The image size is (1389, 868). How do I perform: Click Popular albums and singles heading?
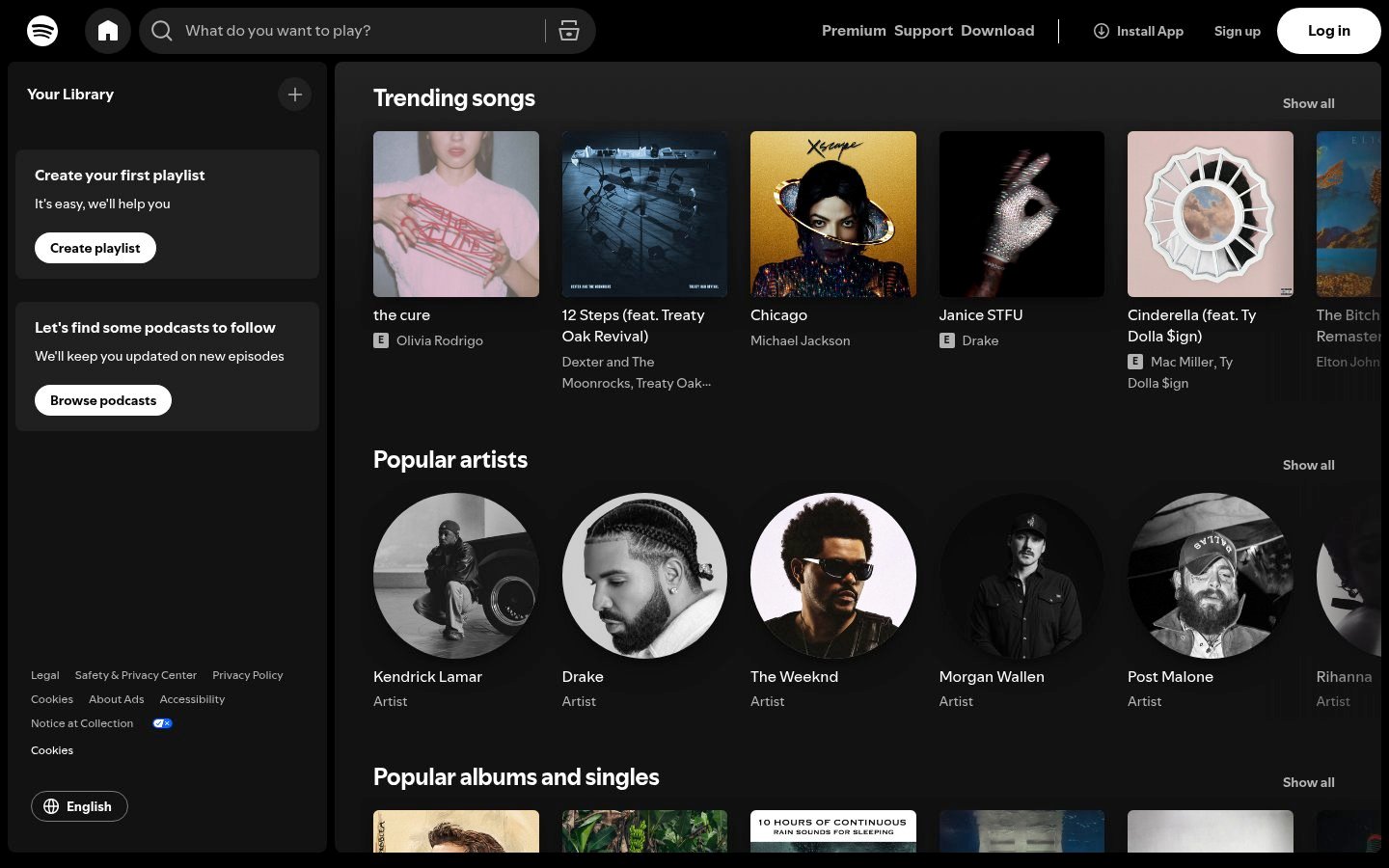click(x=516, y=777)
